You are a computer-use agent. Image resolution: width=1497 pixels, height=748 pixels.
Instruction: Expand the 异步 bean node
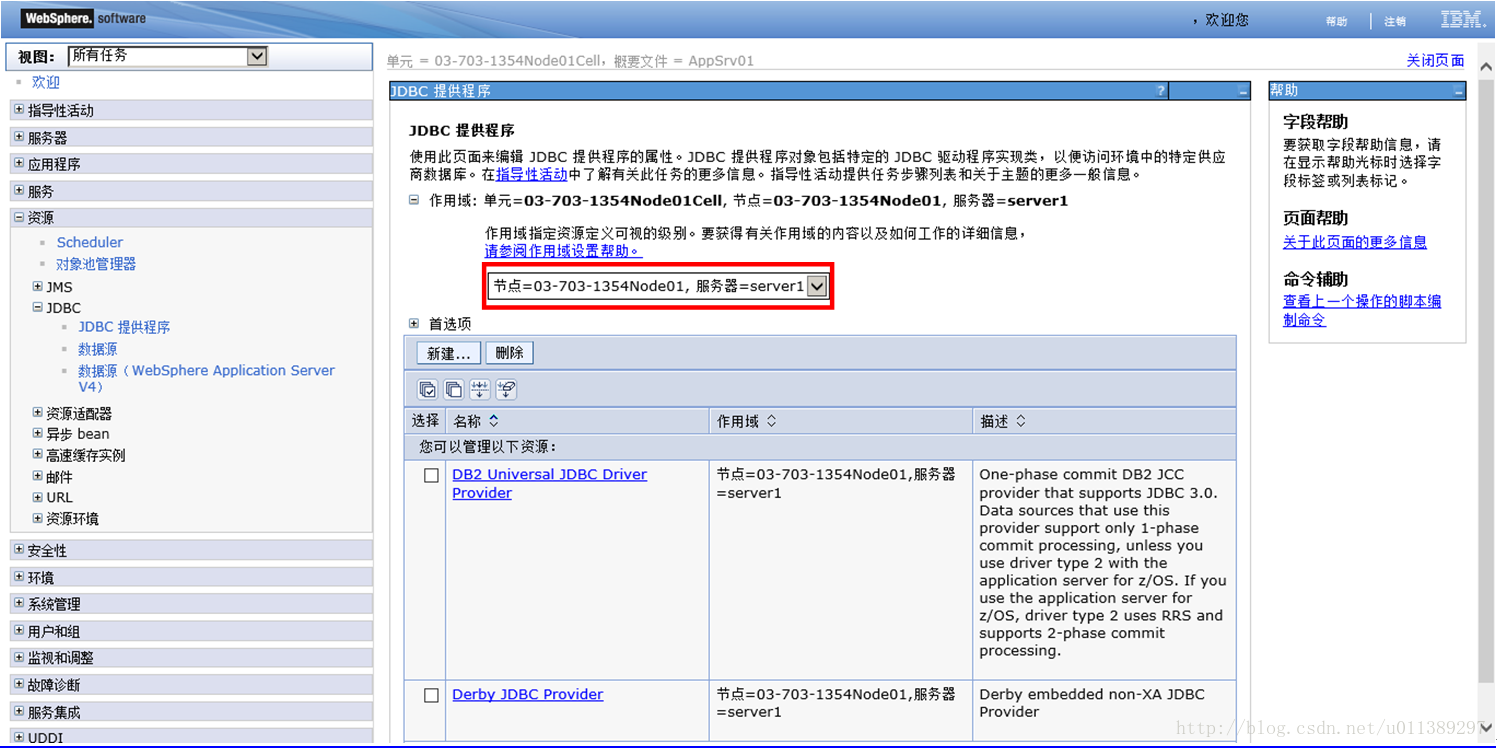click(x=38, y=433)
